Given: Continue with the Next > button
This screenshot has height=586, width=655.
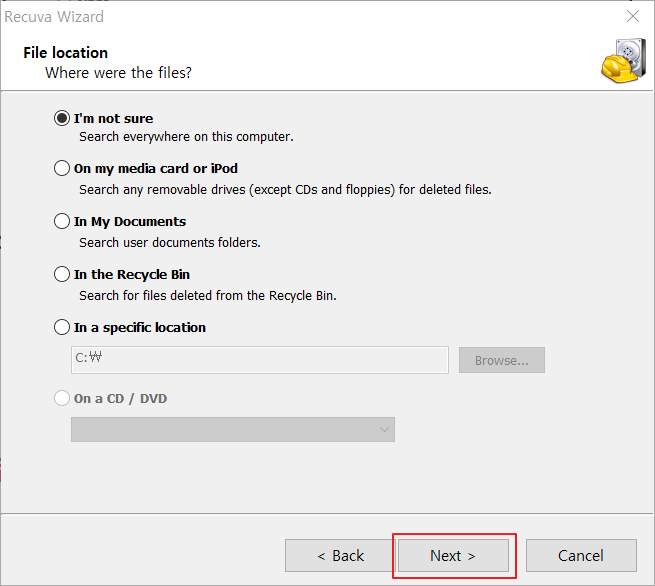Looking at the screenshot, I should [x=453, y=556].
